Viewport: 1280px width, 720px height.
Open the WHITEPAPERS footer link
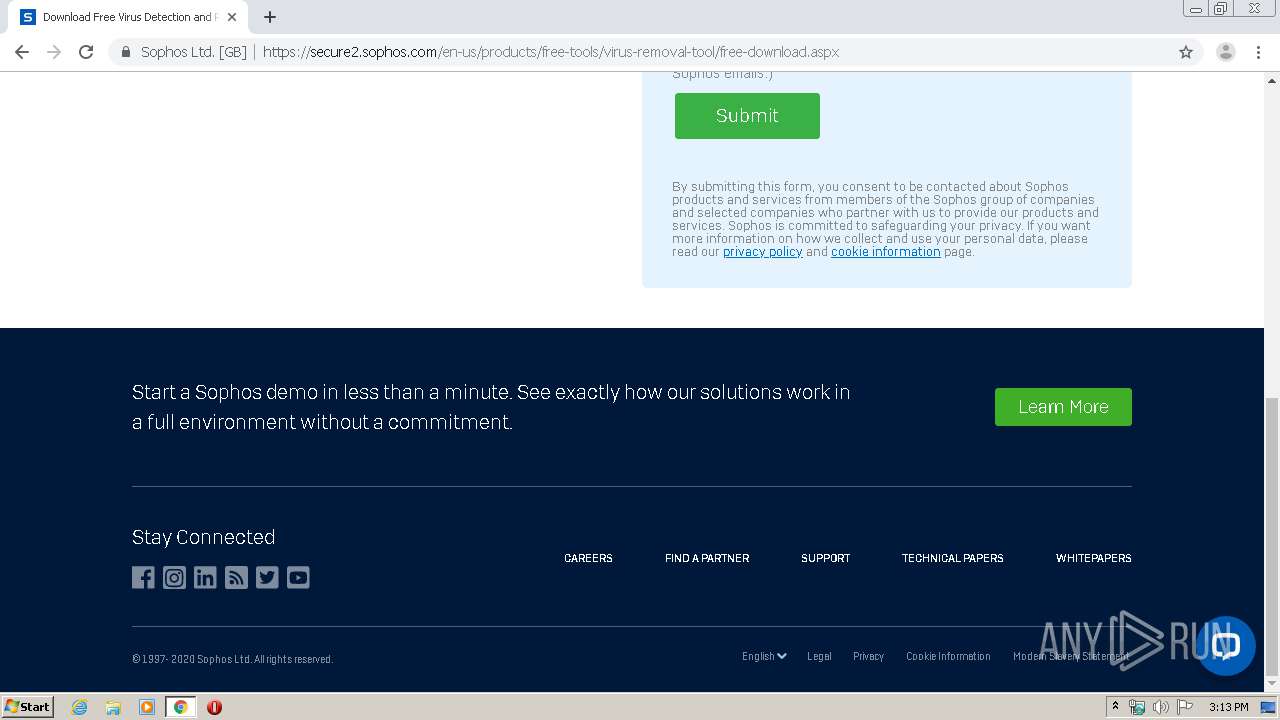[x=1093, y=558]
